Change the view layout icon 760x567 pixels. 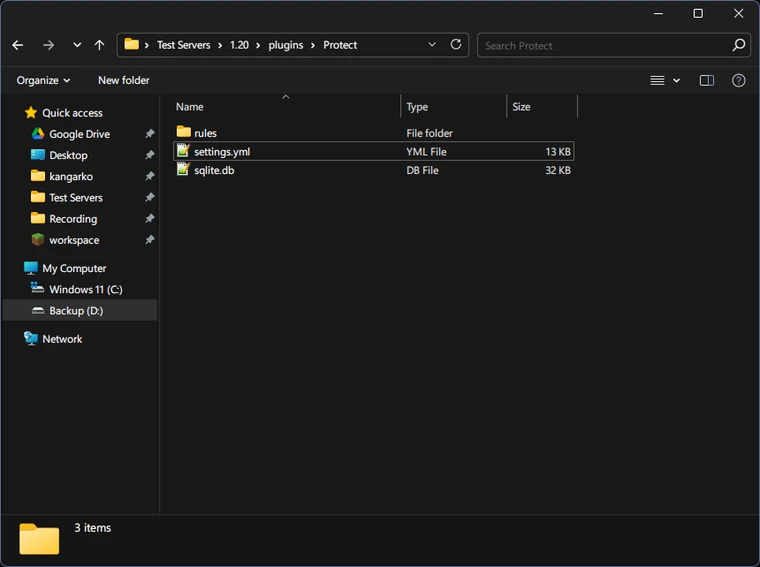click(x=657, y=80)
